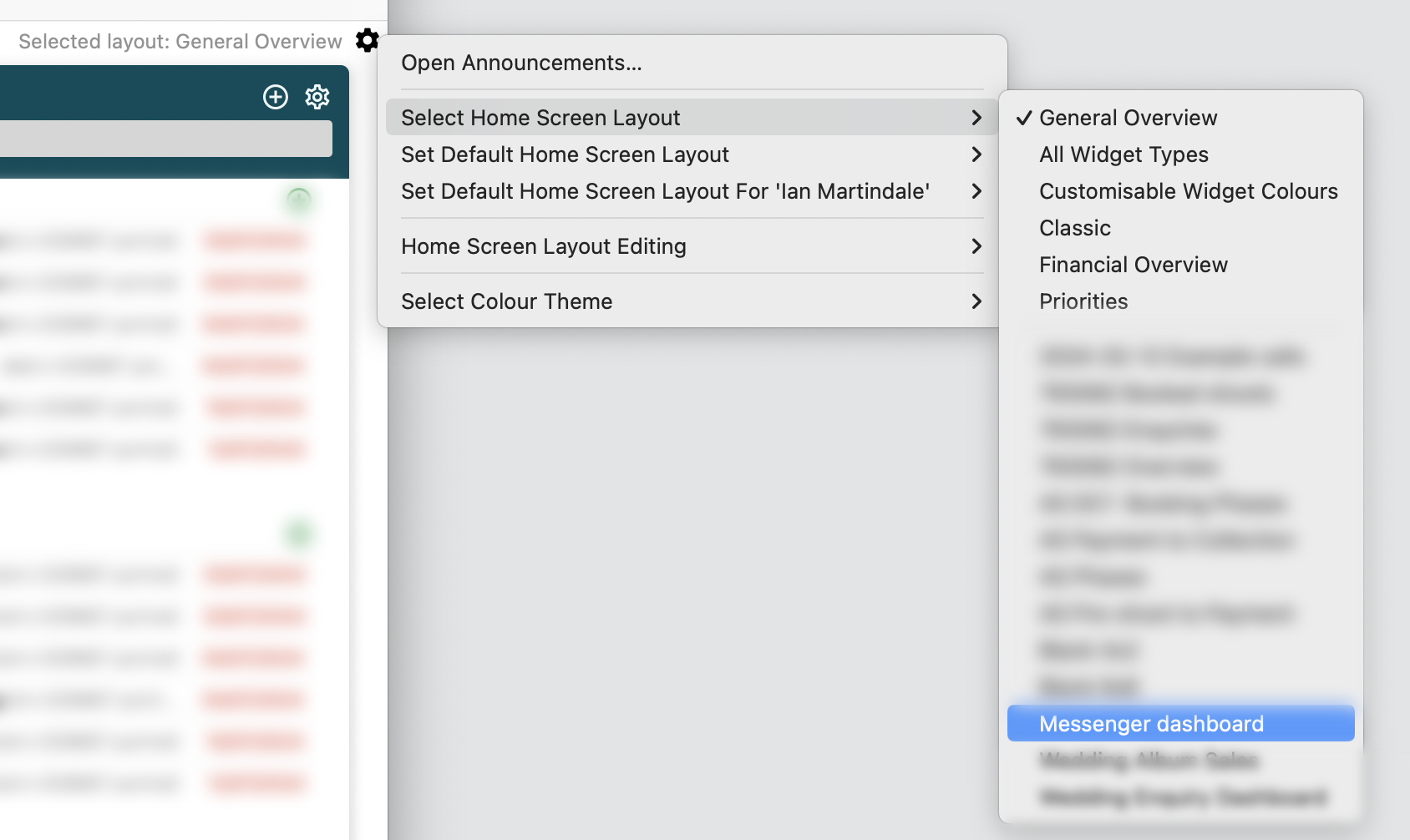Expand the 'Set Default Home Screen Layout' submenu

click(x=977, y=154)
